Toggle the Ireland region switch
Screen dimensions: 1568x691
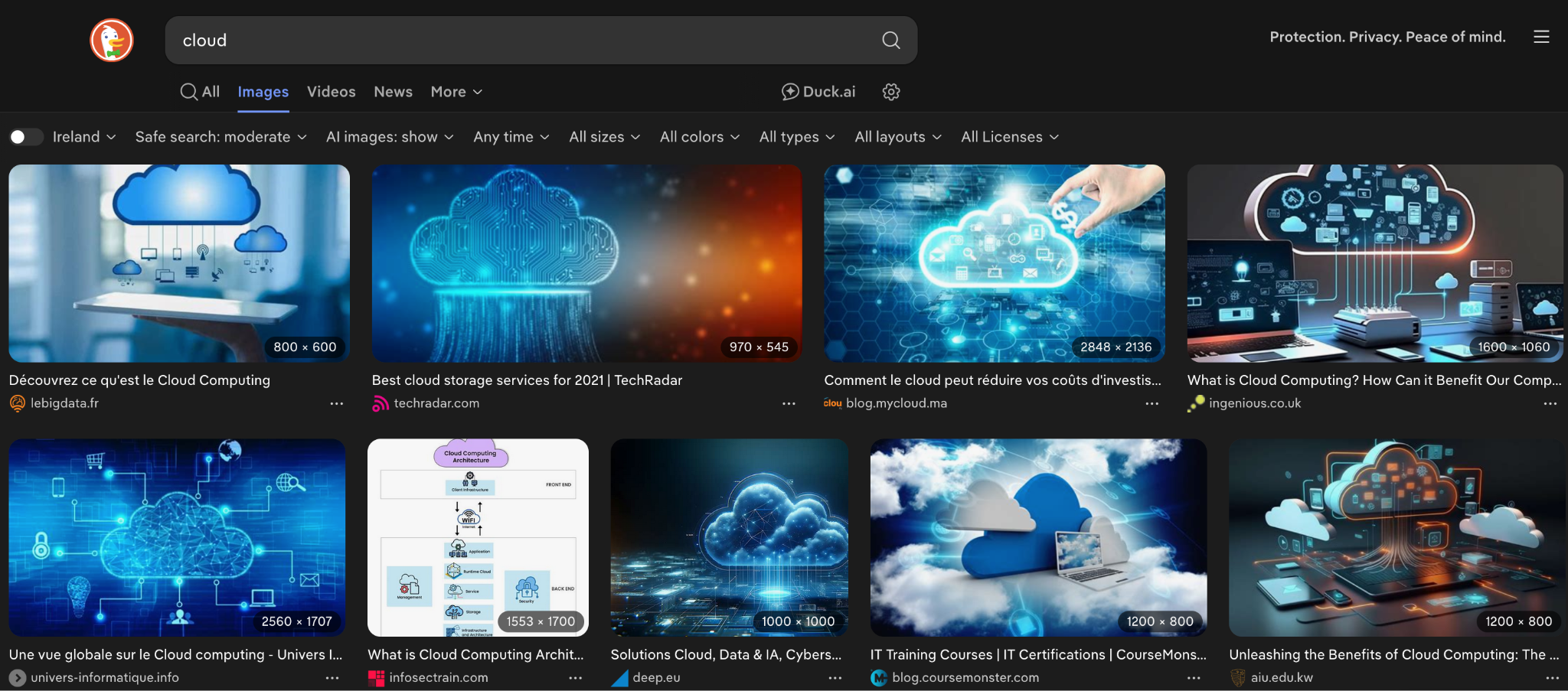click(x=25, y=137)
